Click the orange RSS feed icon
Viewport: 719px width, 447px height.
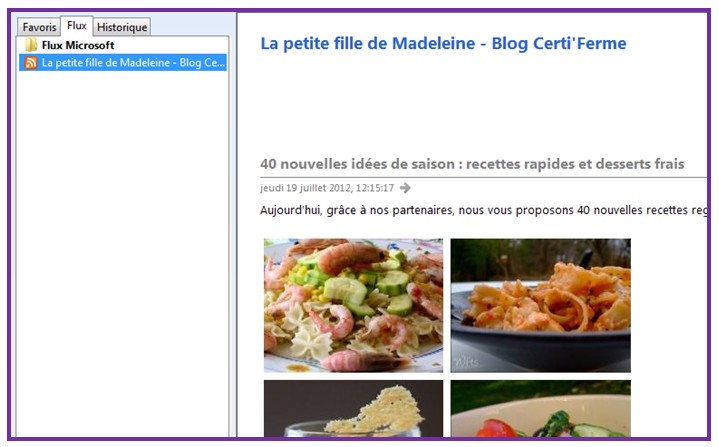tap(31, 62)
